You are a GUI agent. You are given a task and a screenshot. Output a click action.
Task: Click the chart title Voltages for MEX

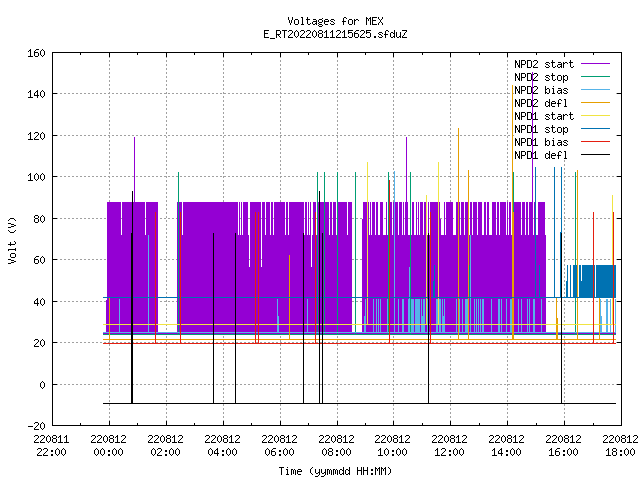click(x=336, y=21)
